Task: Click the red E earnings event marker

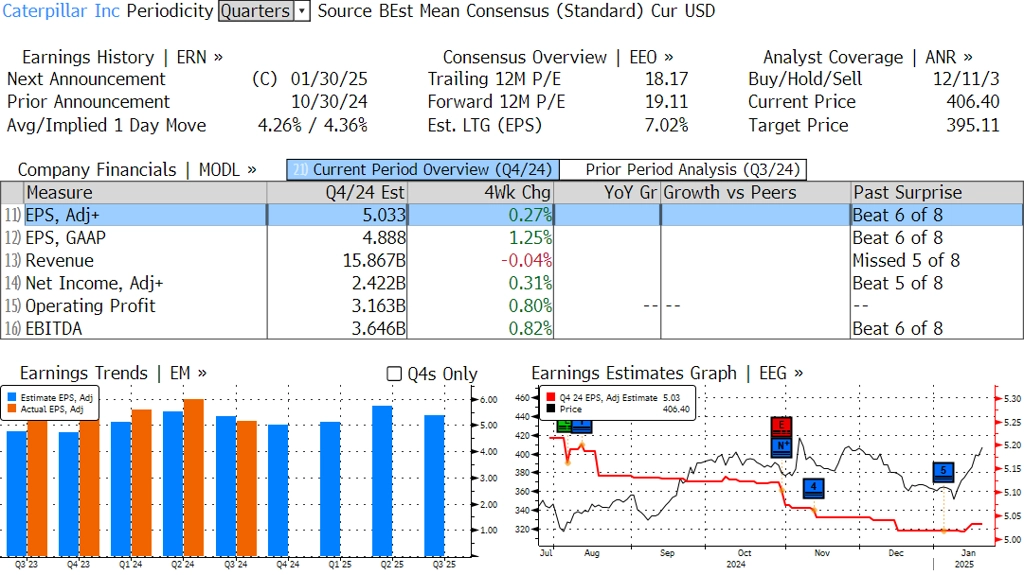Action: (x=781, y=426)
